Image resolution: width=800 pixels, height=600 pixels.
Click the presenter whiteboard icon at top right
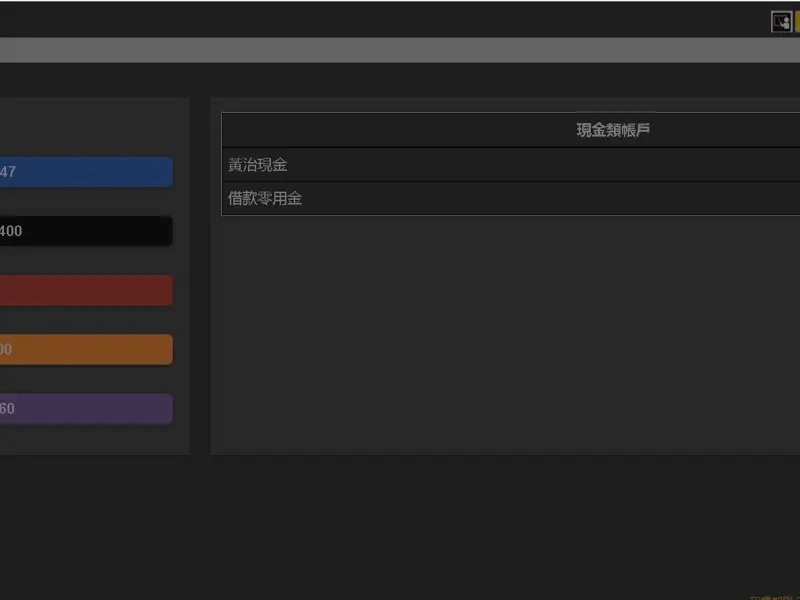[781, 22]
